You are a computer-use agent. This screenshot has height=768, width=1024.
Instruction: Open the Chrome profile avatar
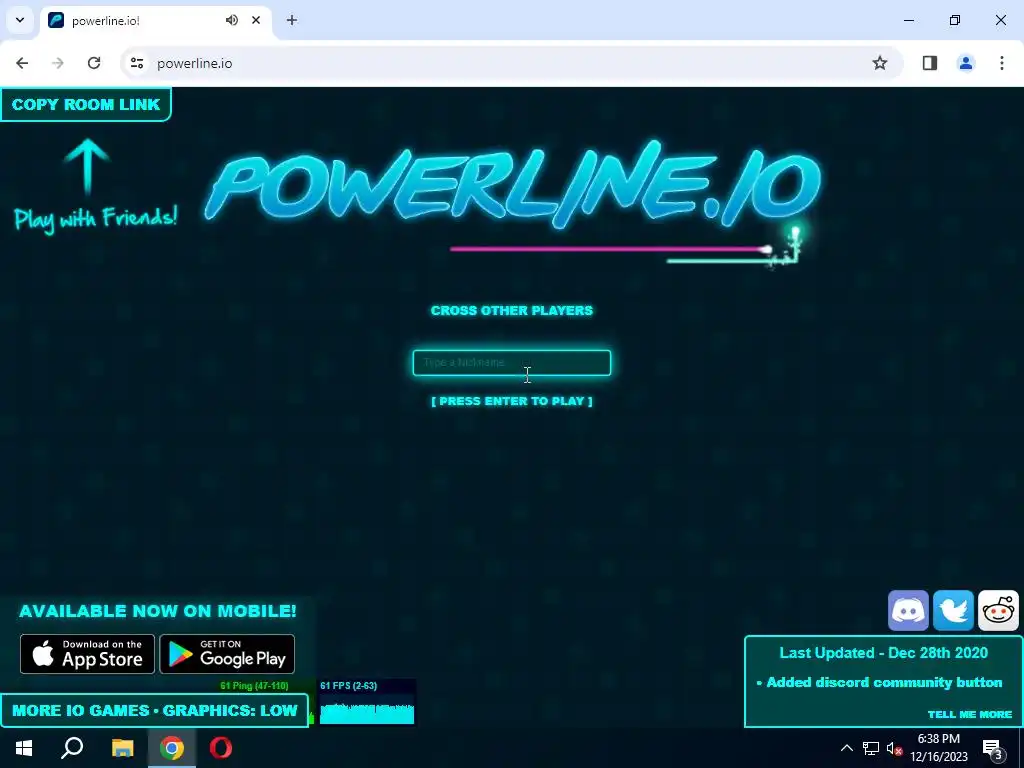965,63
